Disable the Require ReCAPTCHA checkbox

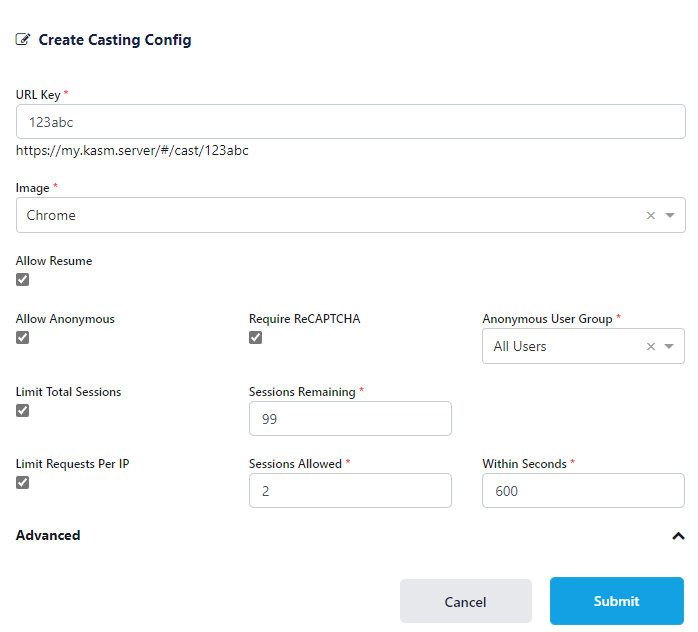[256, 338]
